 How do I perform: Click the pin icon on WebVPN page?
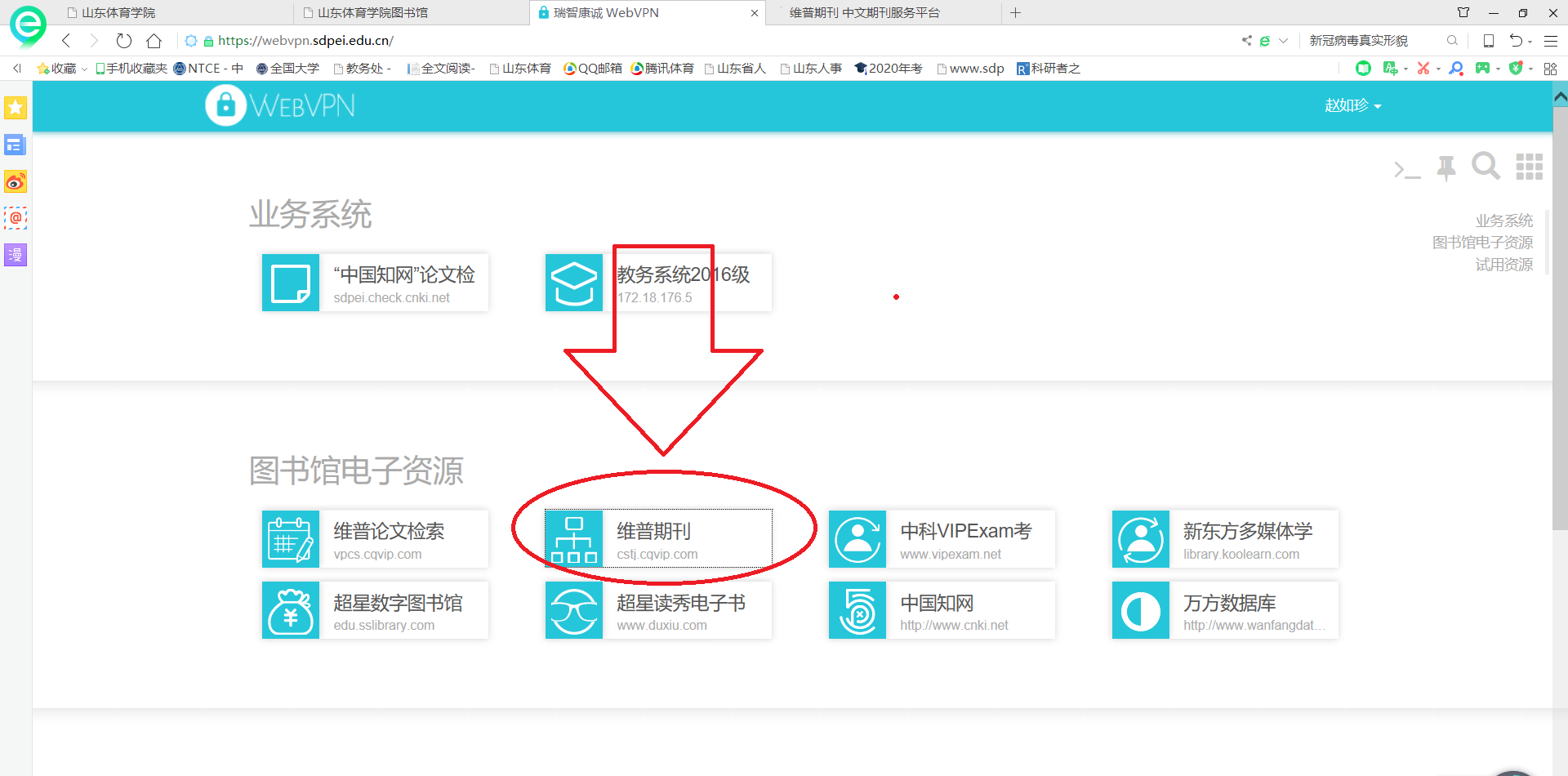(x=1446, y=167)
